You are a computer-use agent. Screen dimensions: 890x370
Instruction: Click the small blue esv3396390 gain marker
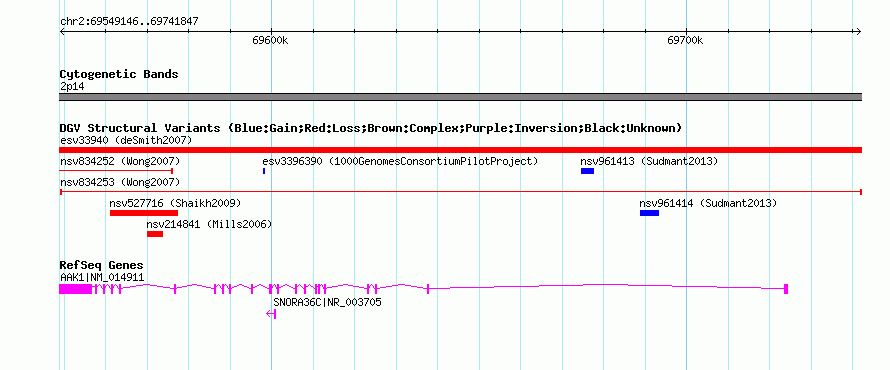click(x=264, y=171)
